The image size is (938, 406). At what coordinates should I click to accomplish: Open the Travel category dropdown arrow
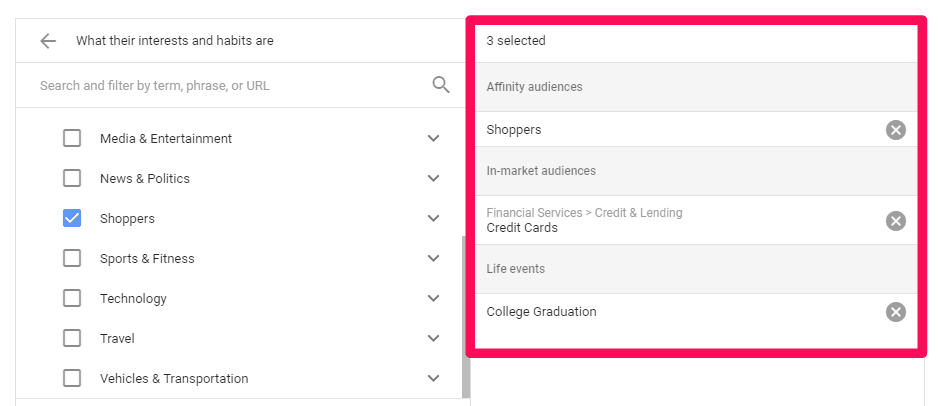pyautogui.click(x=434, y=338)
